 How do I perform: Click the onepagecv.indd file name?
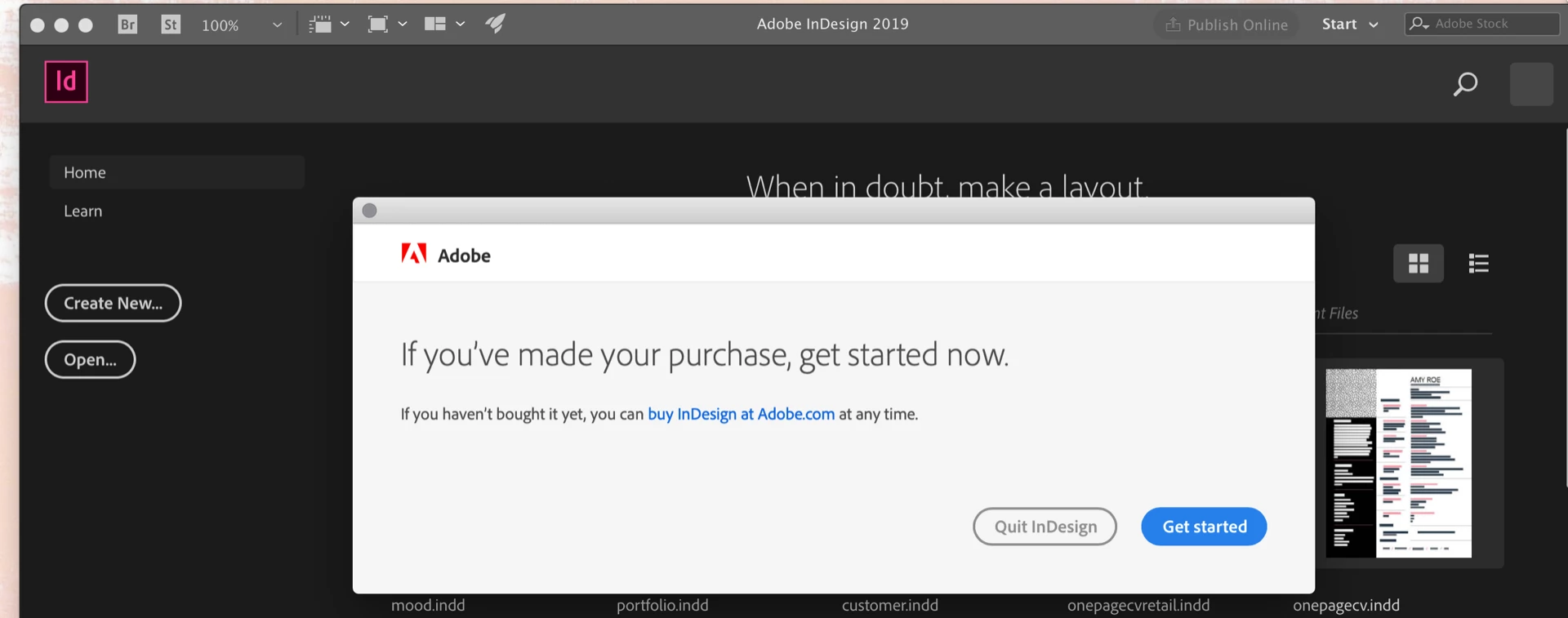(1346, 606)
